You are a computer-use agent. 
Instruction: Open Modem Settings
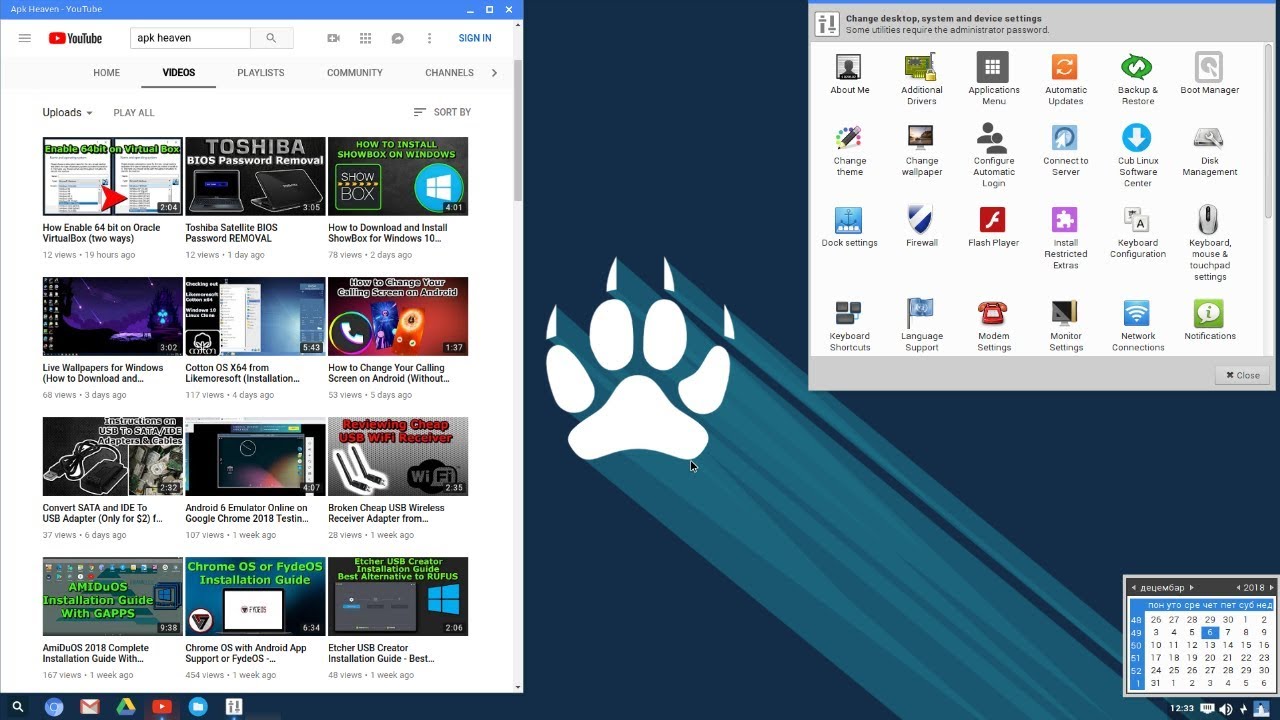pos(993,325)
